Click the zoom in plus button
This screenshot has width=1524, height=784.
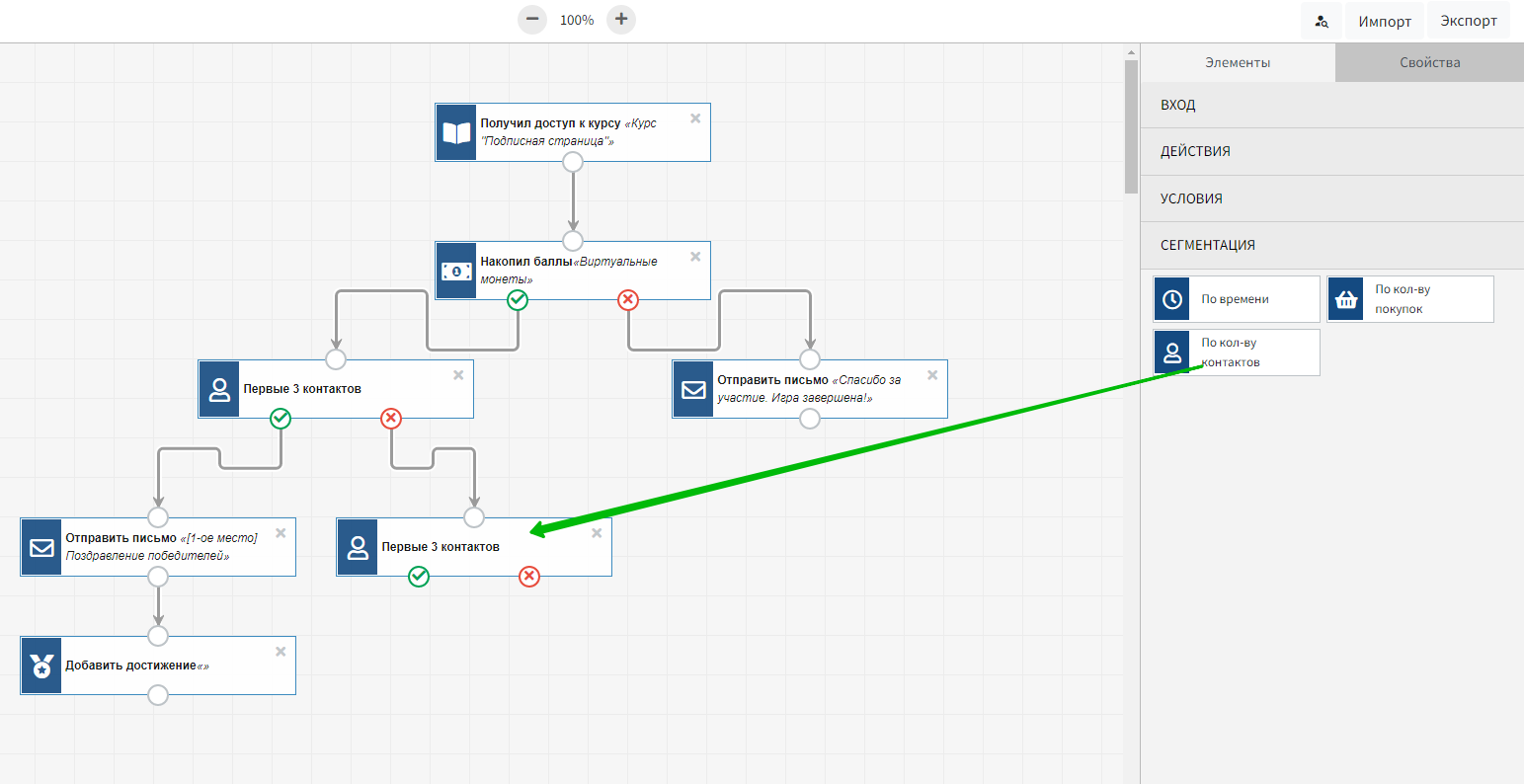point(620,19)
